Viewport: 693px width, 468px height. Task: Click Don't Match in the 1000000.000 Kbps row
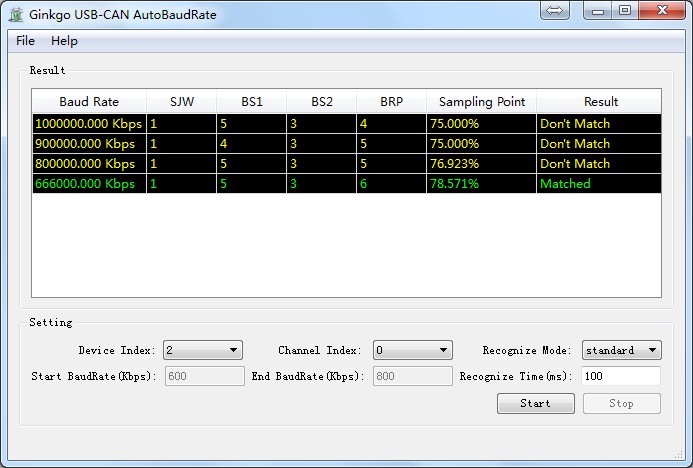pos(599,124)
